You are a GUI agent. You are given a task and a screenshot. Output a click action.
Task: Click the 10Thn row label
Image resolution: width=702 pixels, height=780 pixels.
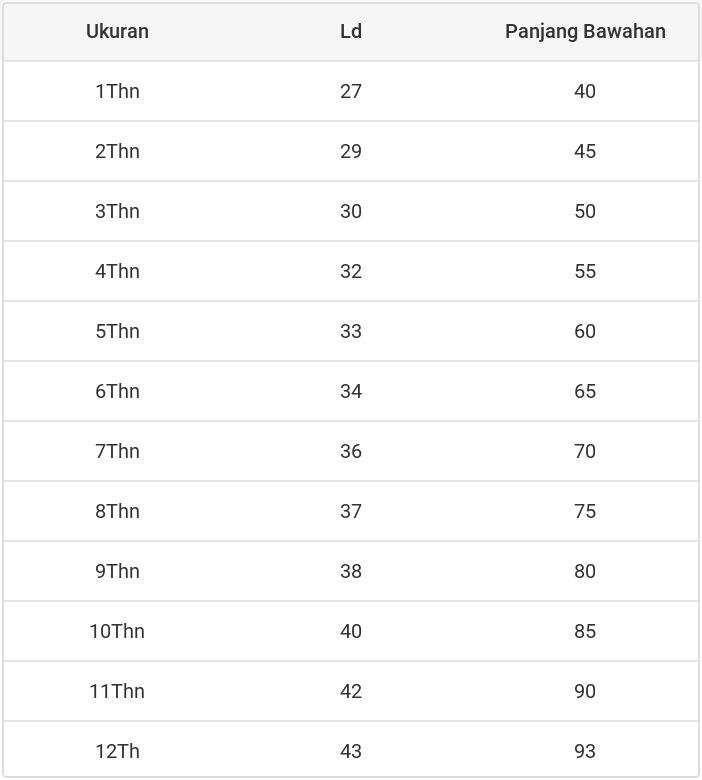point(117,631)
